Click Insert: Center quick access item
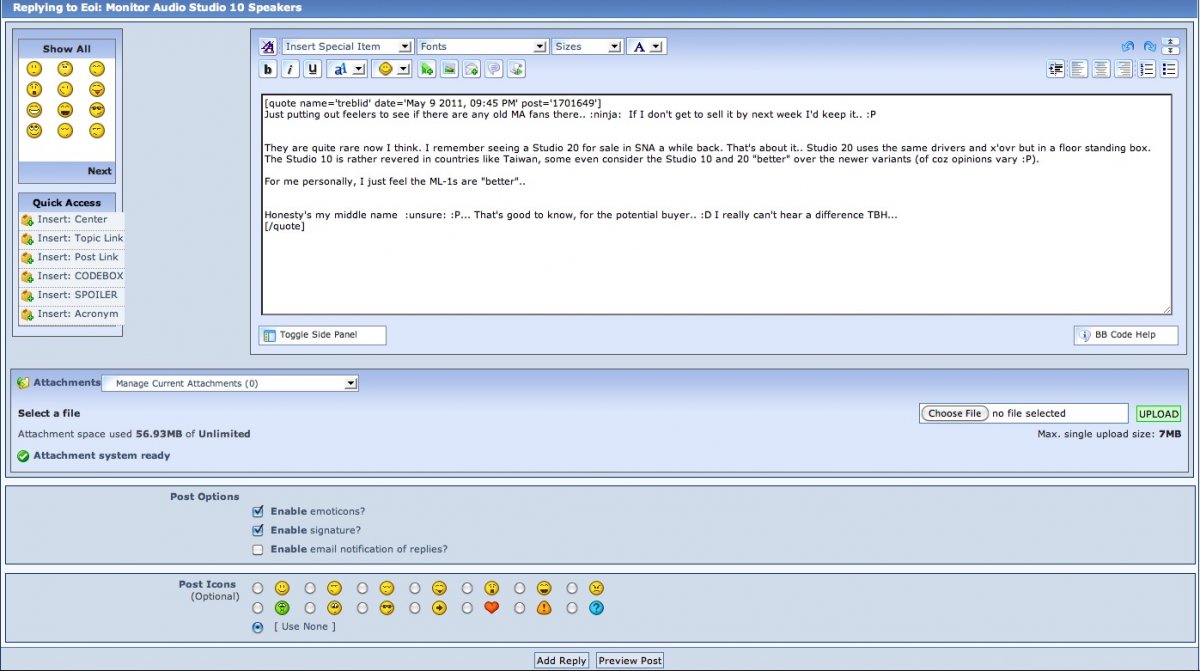This screenshot has width=1200, height=671. pos(71,219)
